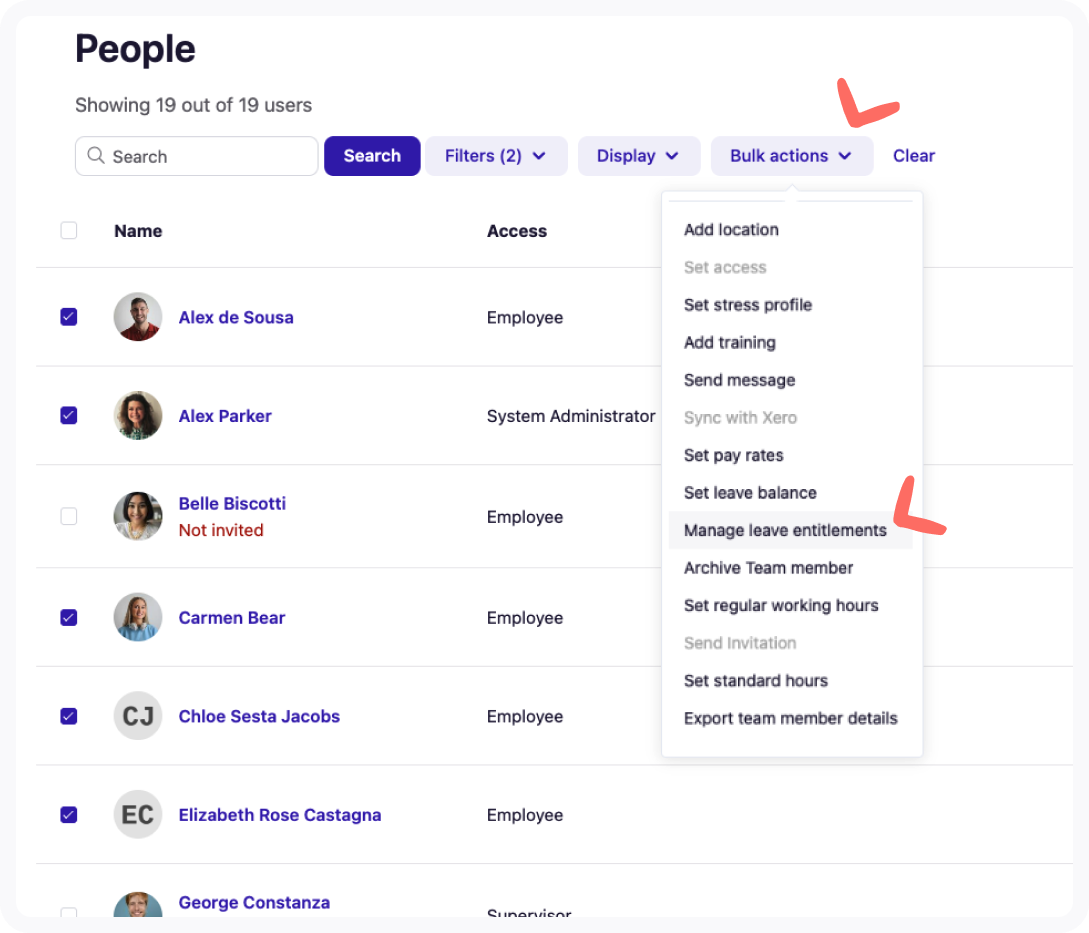
Task: Click the EC initials avatar
Action: pos(138,815)
